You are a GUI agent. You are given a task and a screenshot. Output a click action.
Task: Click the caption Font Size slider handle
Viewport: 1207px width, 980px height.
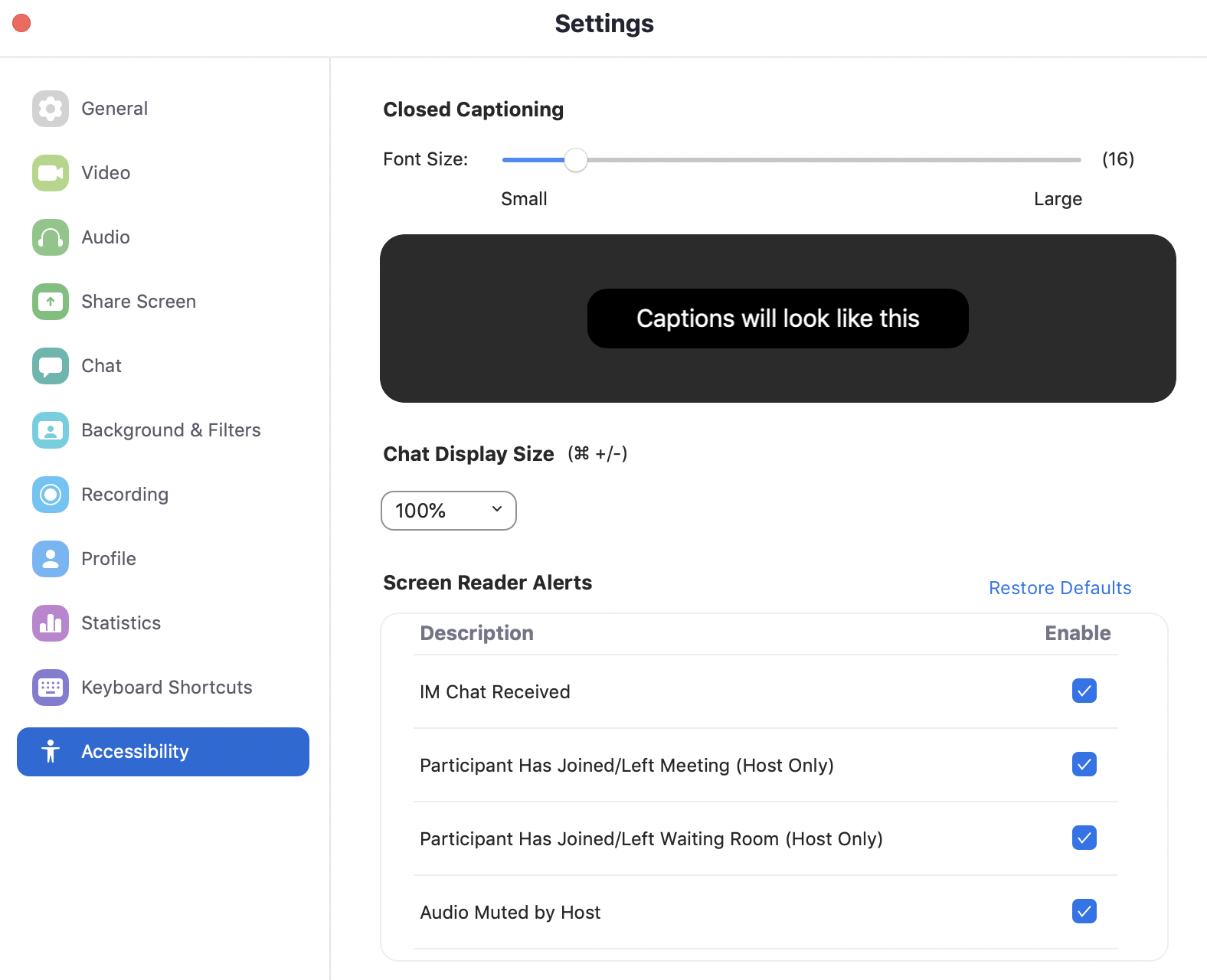(576, 160)
